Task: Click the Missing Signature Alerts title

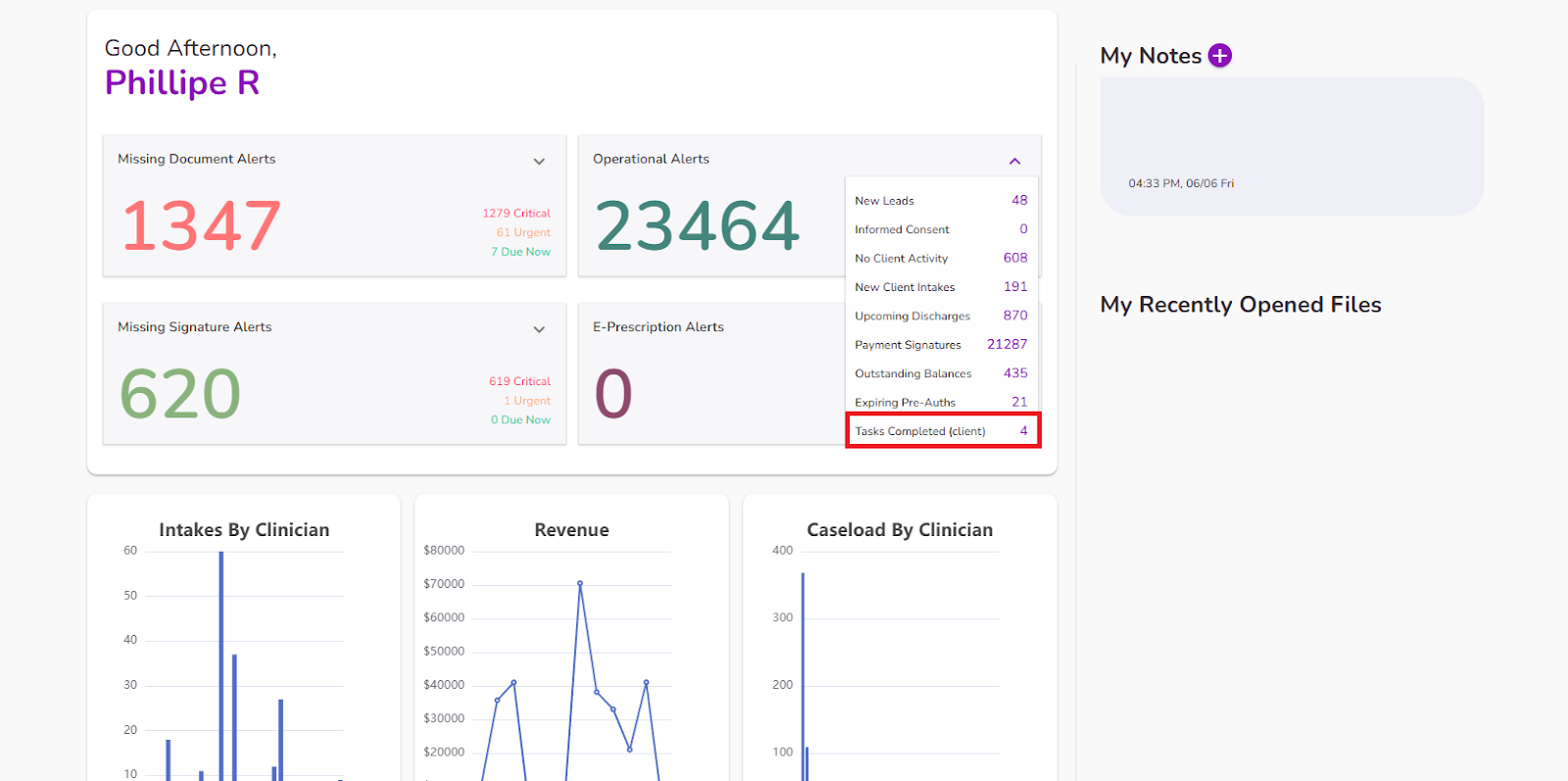Action: [195, 327]
